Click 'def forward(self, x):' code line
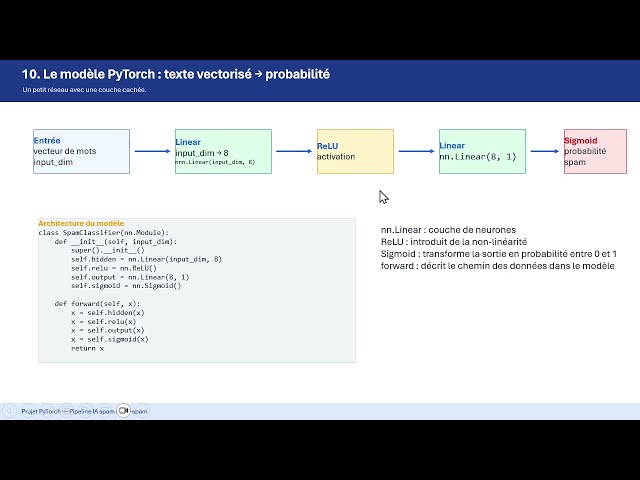The image size is (640, 480). (x=97, y=304)
